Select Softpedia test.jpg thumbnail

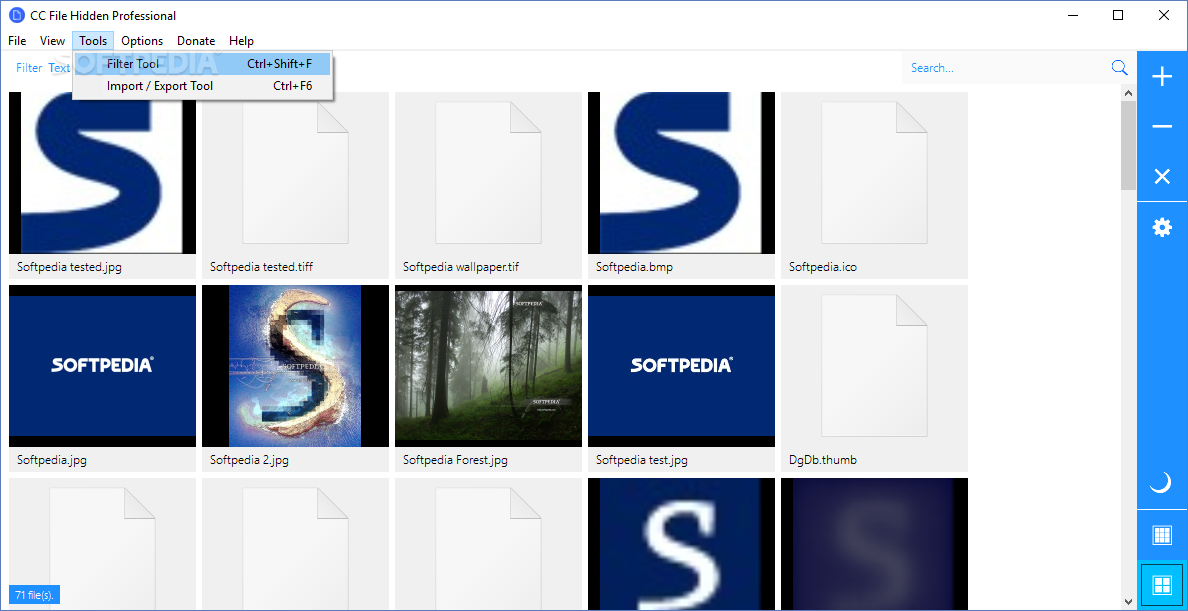(x=681, y=366)
